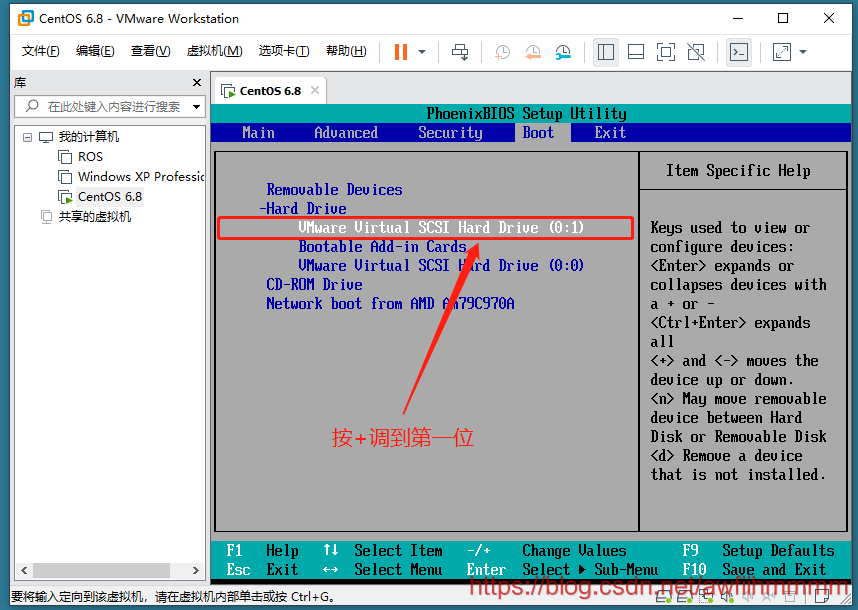858x610 pixels.
Task: Open the 查看(V) menu
Action: 150,51
